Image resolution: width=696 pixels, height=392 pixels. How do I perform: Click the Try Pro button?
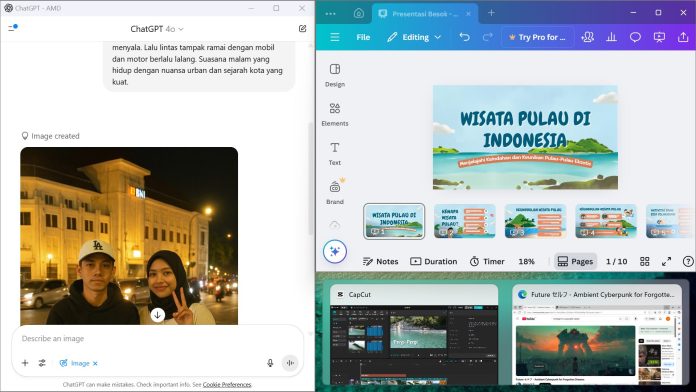coord(538,37)
